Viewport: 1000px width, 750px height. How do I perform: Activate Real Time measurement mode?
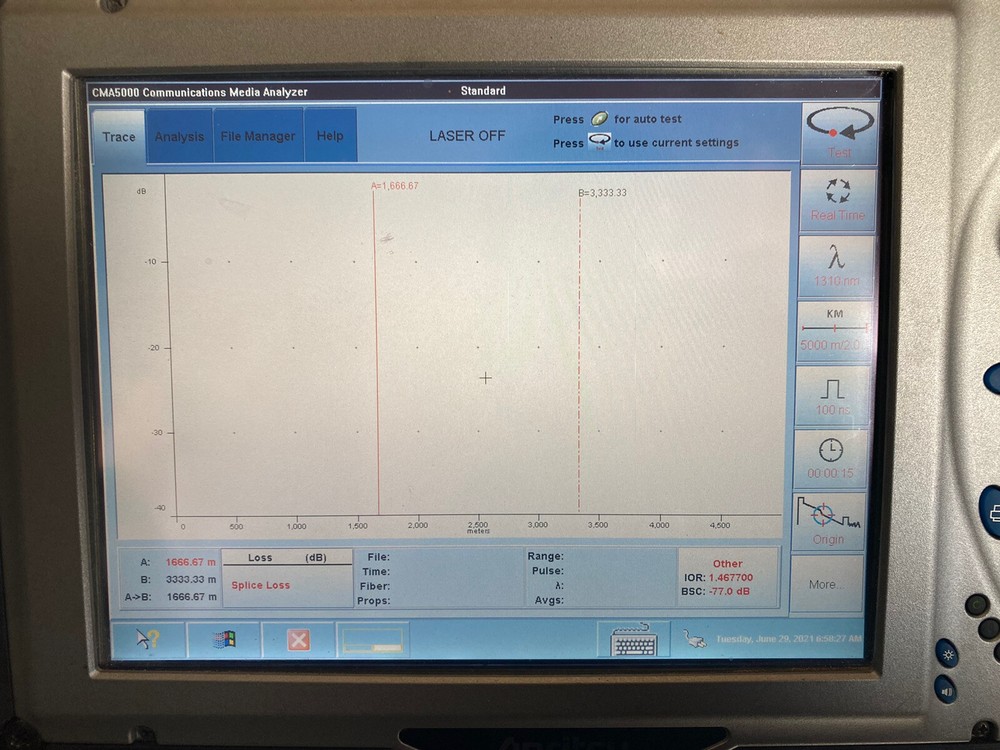[838, 197]
